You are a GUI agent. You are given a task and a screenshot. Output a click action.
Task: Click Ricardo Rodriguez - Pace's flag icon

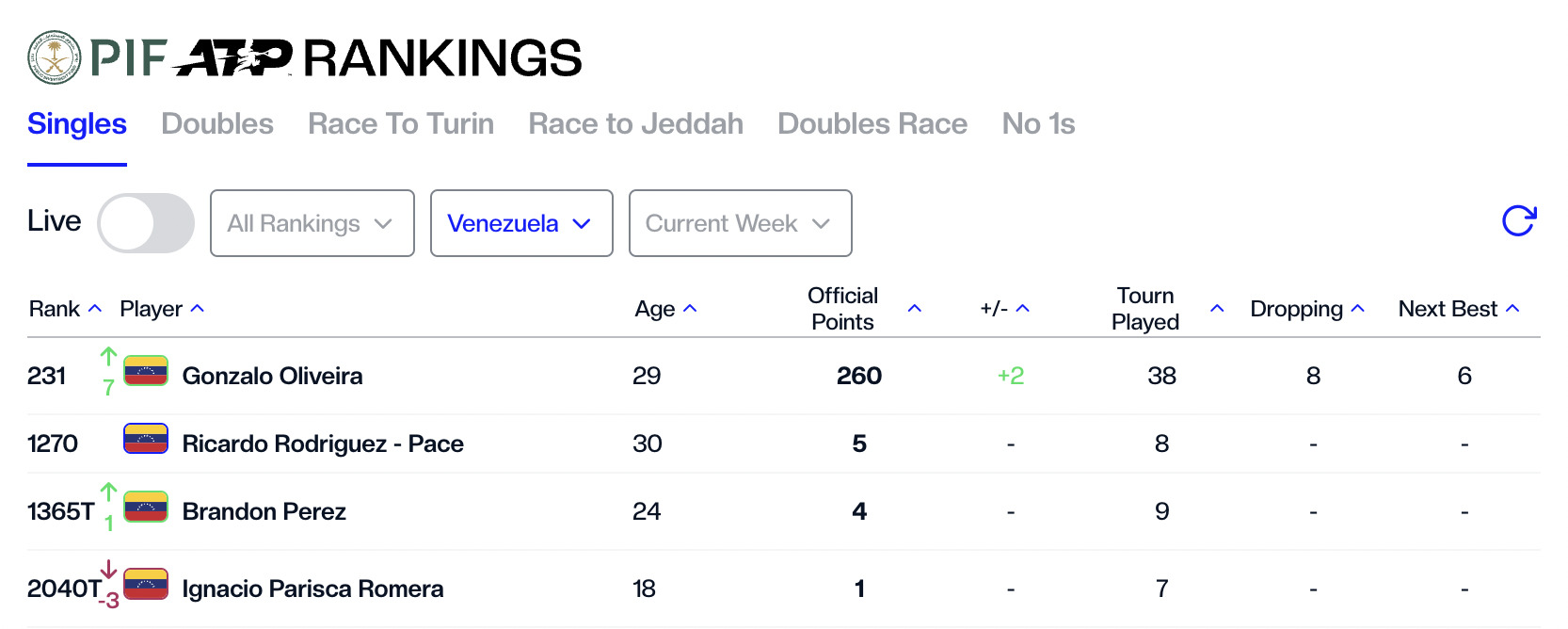[146, 439]
